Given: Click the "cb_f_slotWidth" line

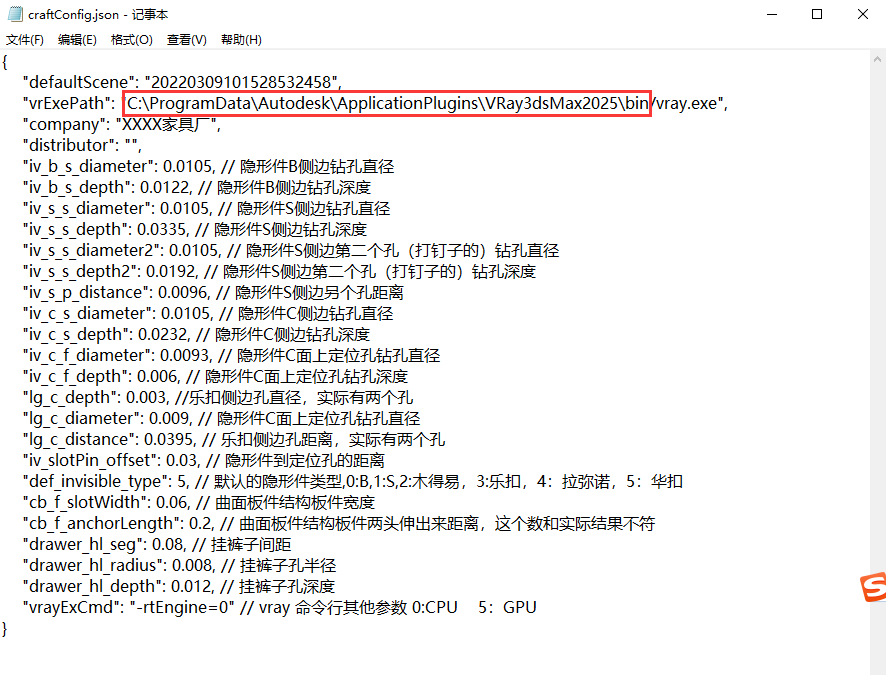Looking at the screenshot, I should click(x=199, y=502).
